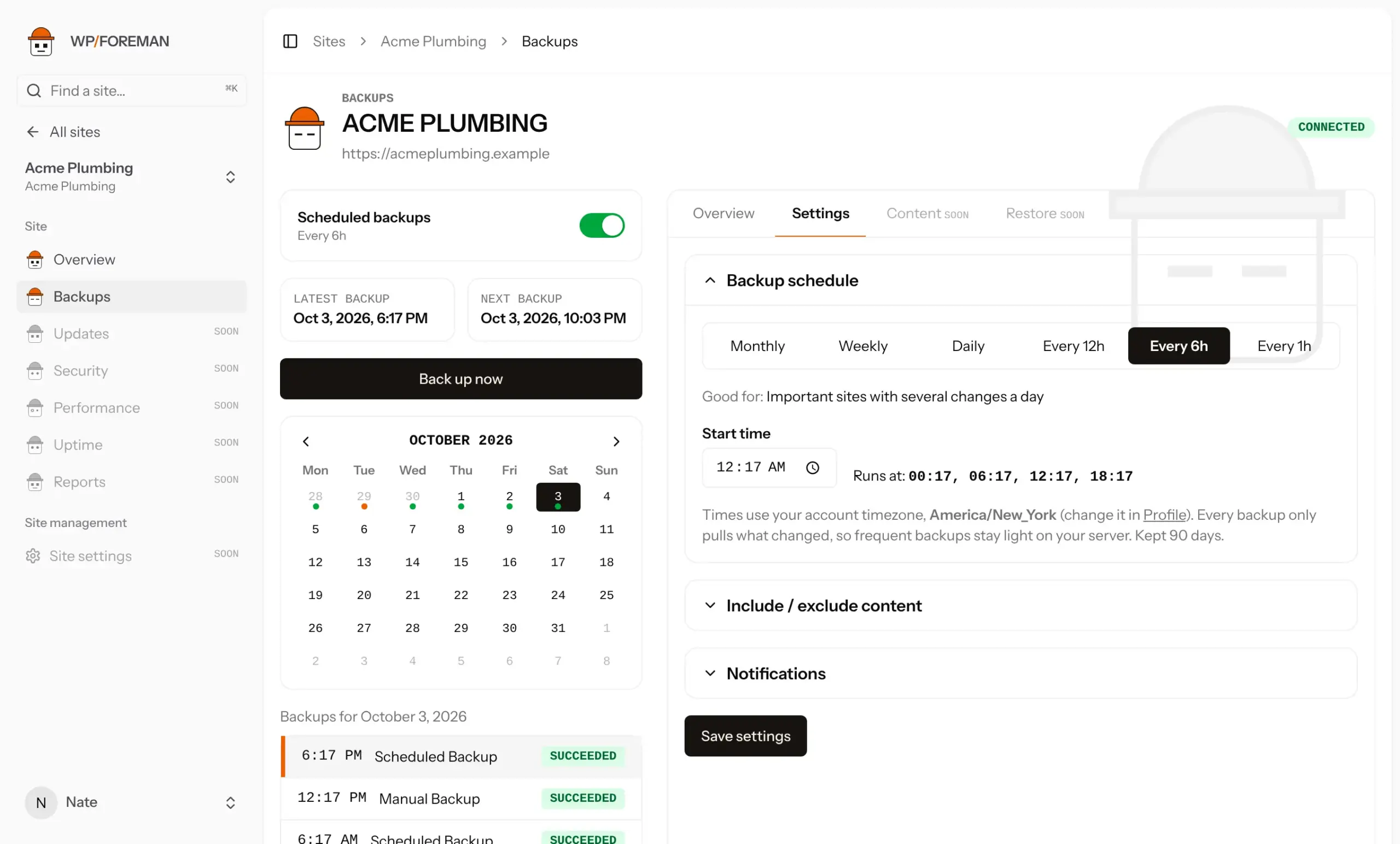
Task: Click the Security sidebar icon
Action: tap(34, 370)
